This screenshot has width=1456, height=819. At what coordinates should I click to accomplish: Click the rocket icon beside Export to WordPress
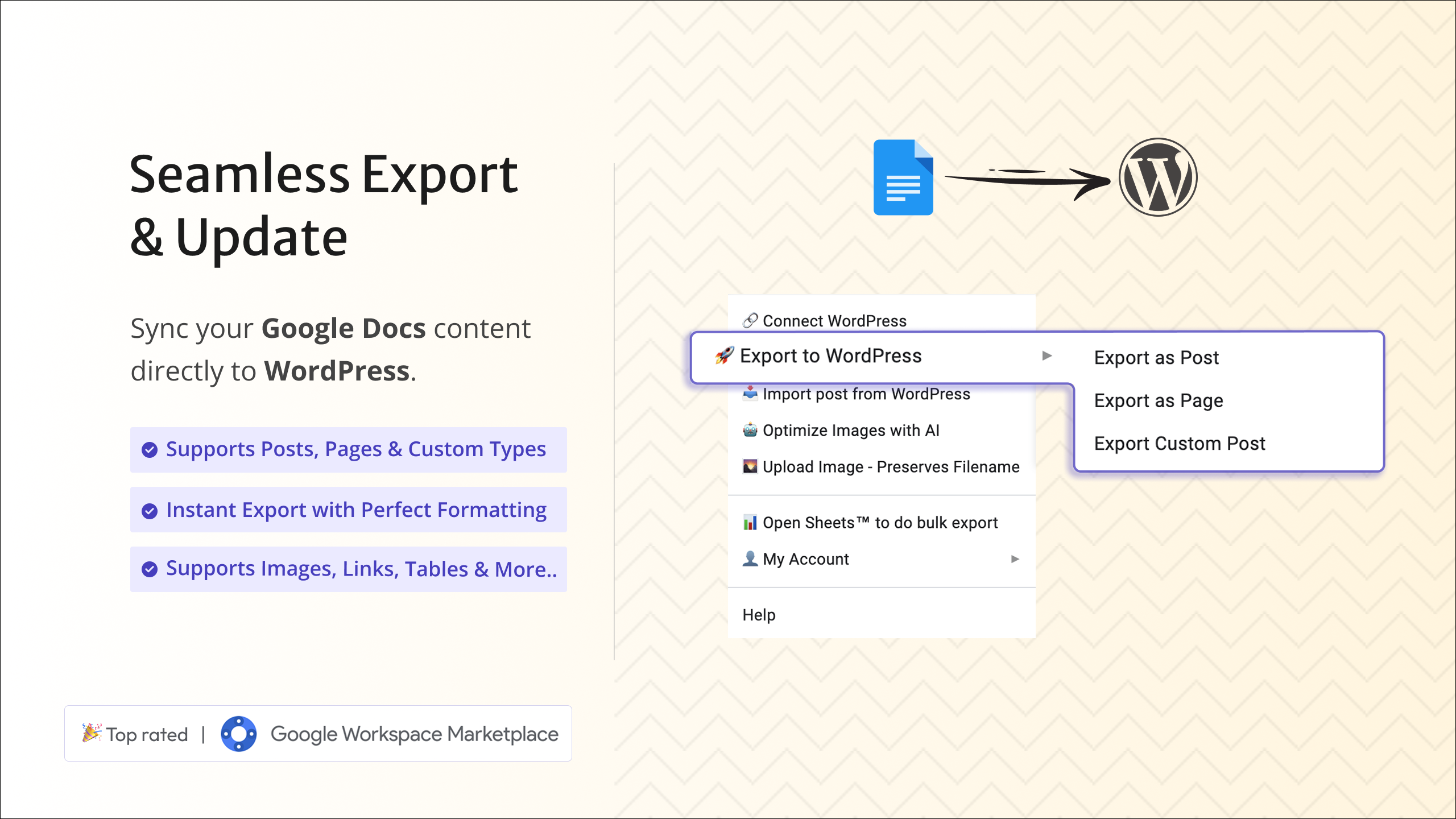coord(724,355)
